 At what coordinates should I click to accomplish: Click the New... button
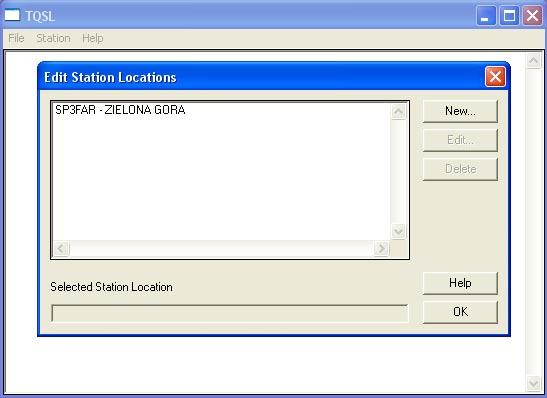coord(460,111)
